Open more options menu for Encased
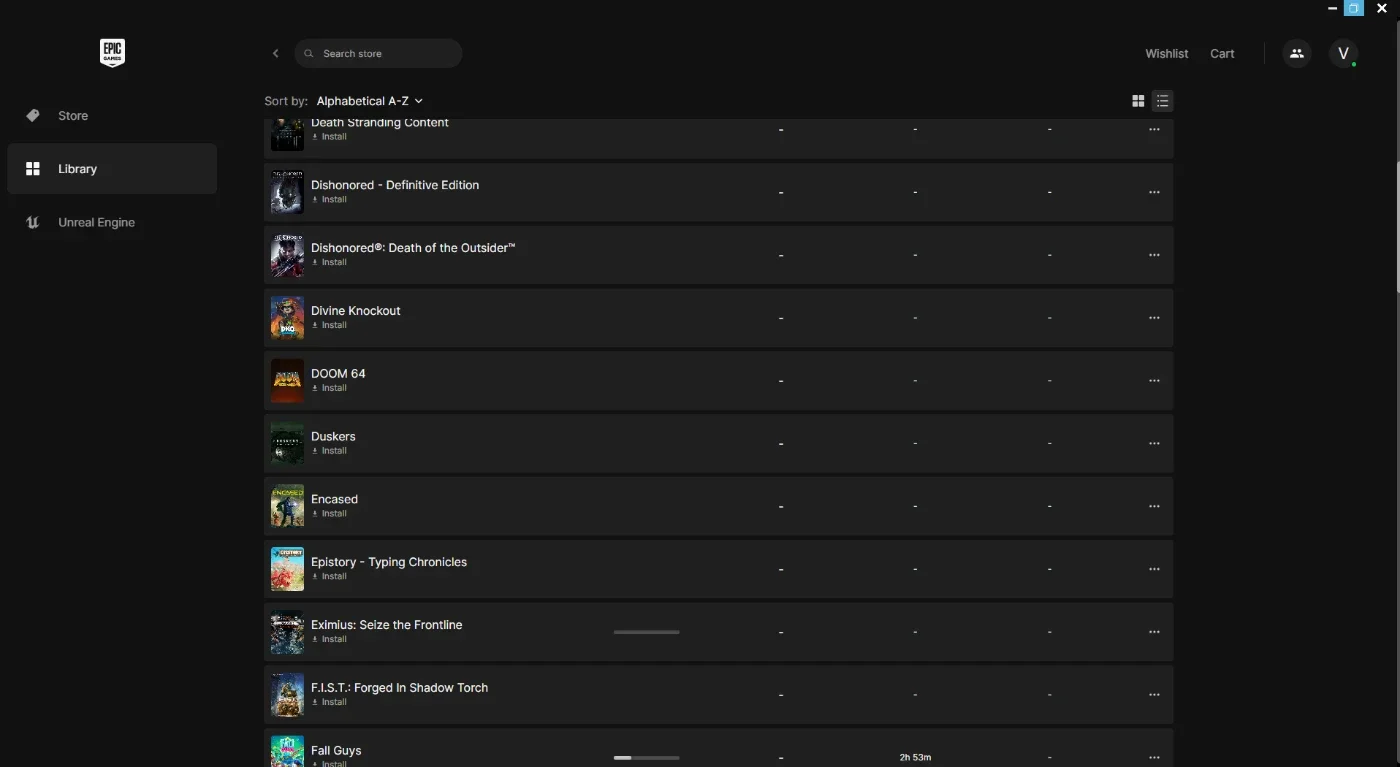The image size is (1400, 767). pos(1154,507)
